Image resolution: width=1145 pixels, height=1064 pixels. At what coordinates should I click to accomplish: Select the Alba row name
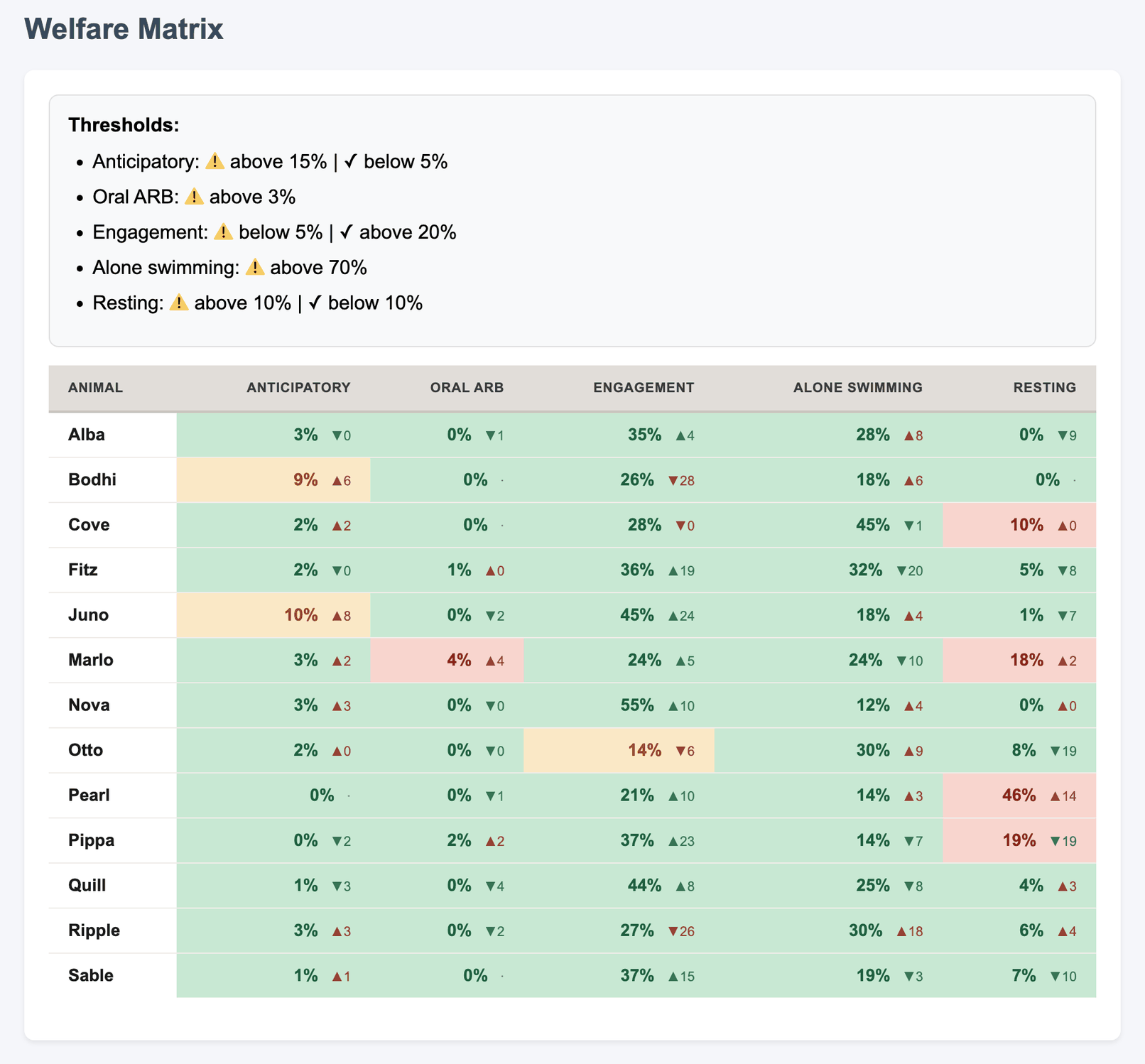pos(87,435)
